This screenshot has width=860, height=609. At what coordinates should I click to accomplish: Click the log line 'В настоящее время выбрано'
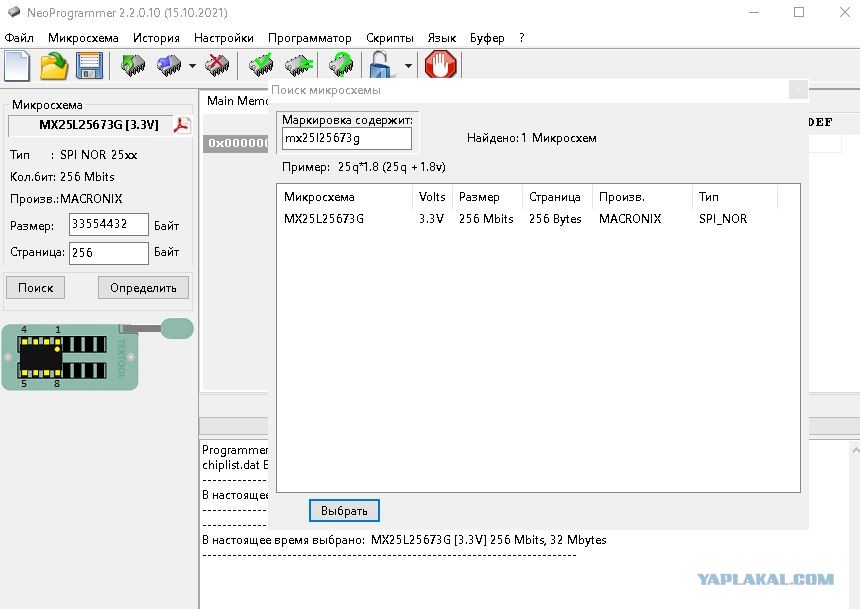click(404, 540)
